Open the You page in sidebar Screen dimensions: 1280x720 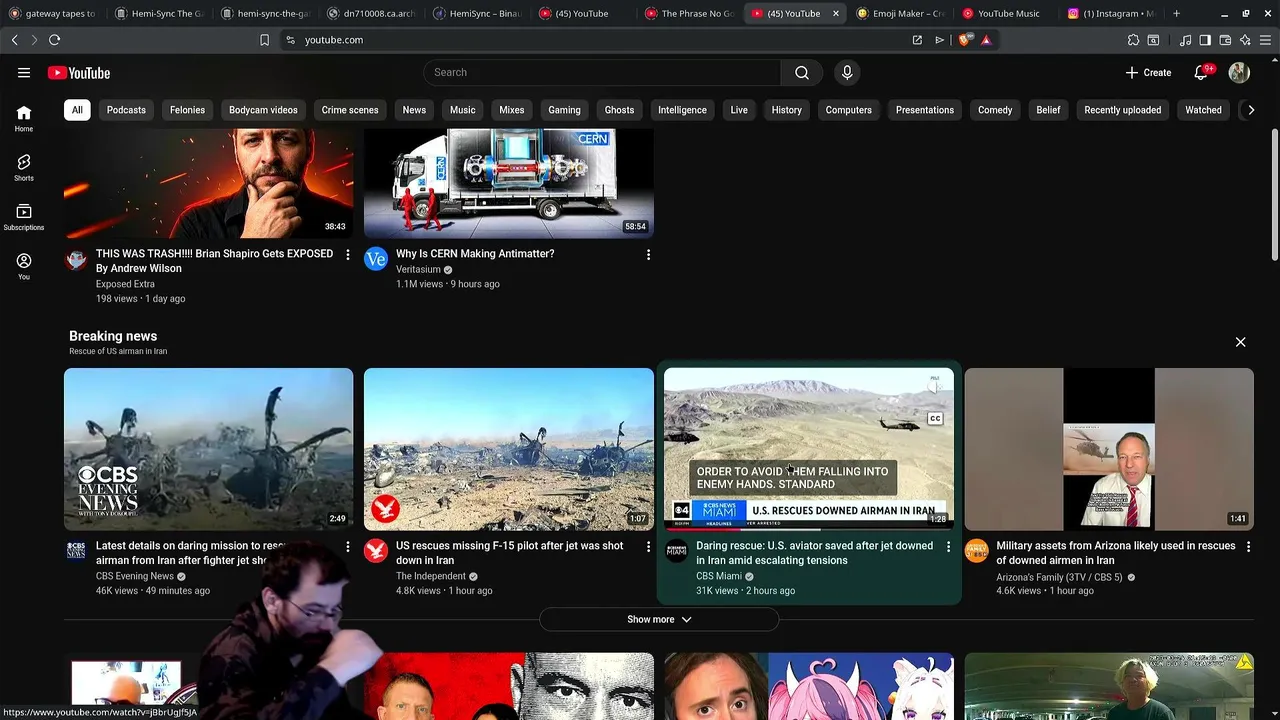click(x=24, y=266)
